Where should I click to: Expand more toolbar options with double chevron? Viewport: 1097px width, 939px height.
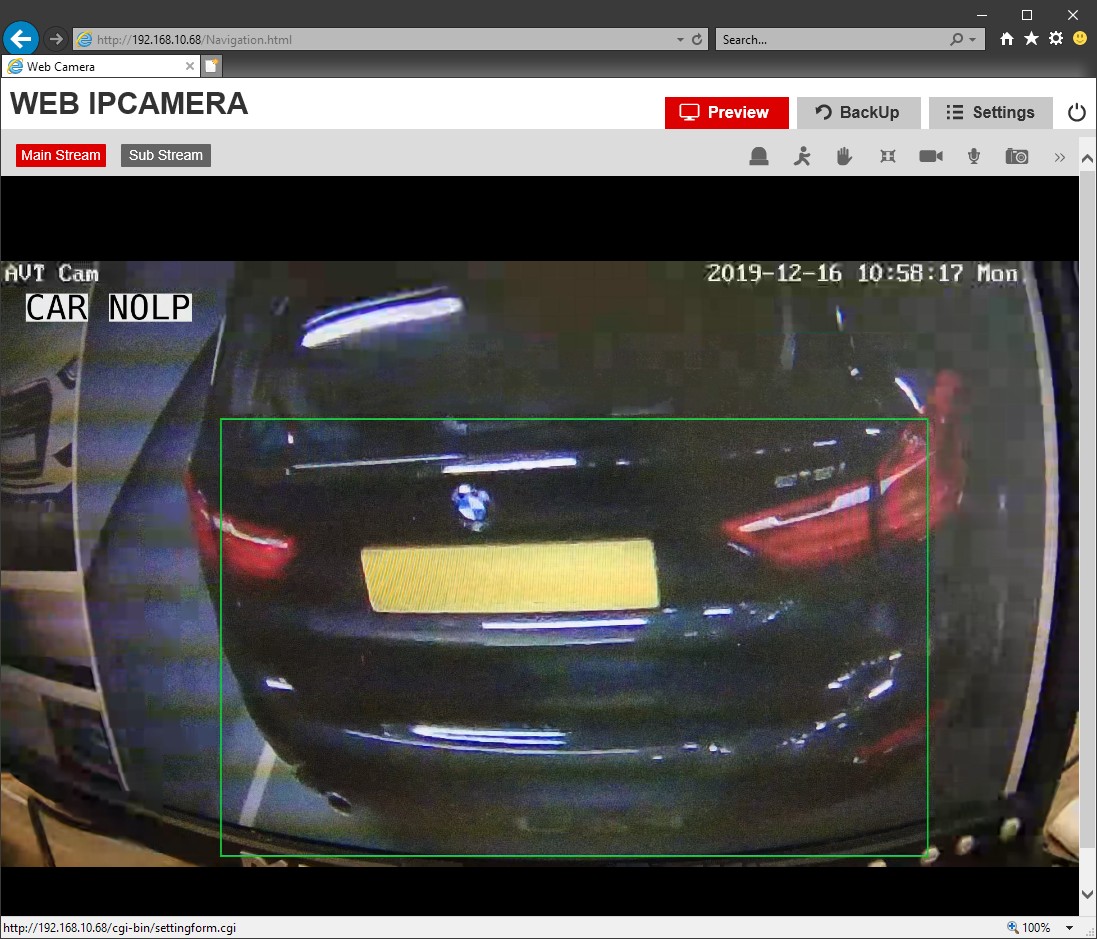[x=1059, y=157]
